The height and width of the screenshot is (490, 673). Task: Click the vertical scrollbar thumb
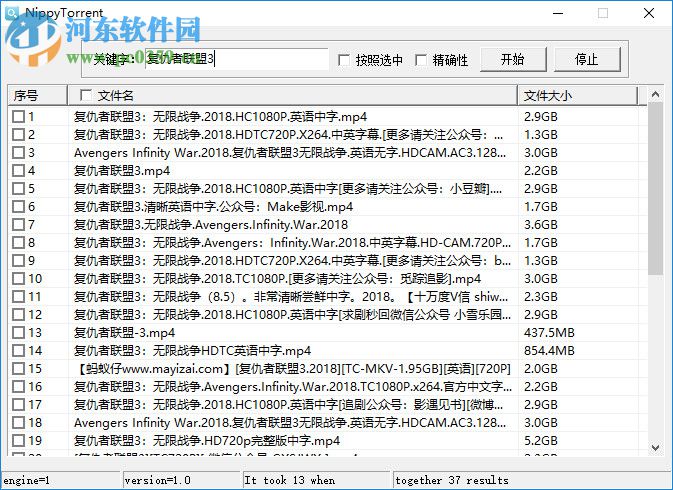[655, 189]
